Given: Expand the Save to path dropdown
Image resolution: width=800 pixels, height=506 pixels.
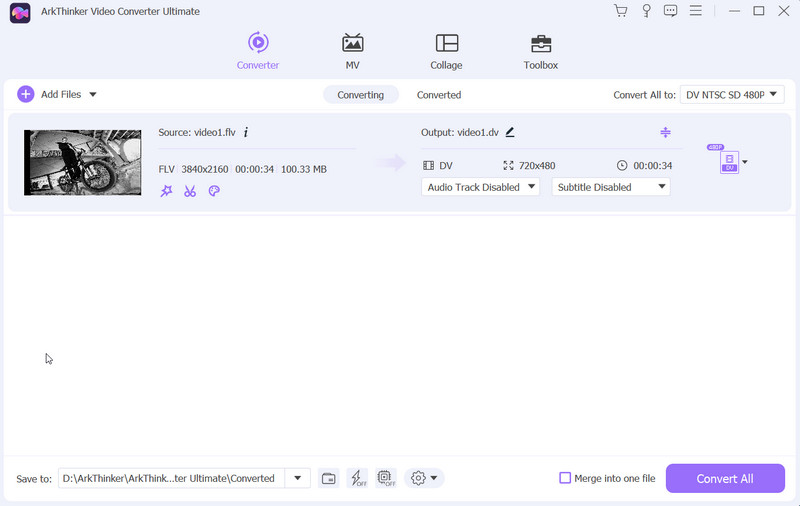Looking at the screenshot, I should tap(297, 478).
